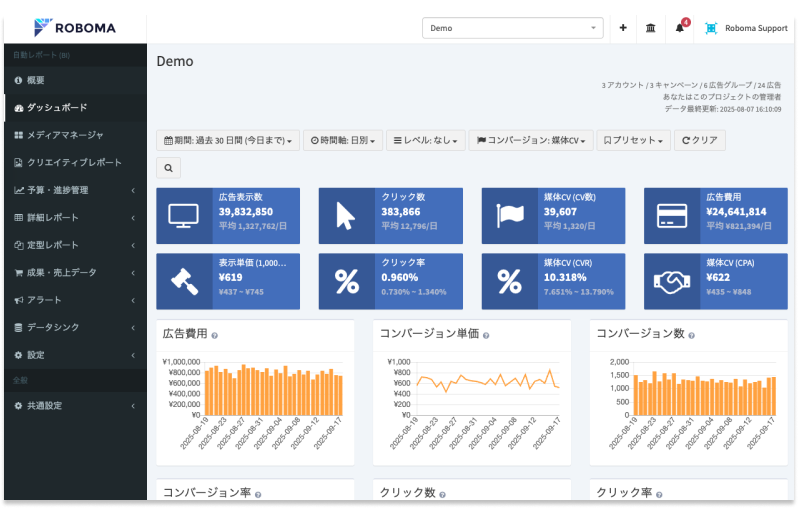This screenshot has height=508, width=798.
Task: Open notifications bell with red badge
Action: pyautogui.click(x=680, y=28)
